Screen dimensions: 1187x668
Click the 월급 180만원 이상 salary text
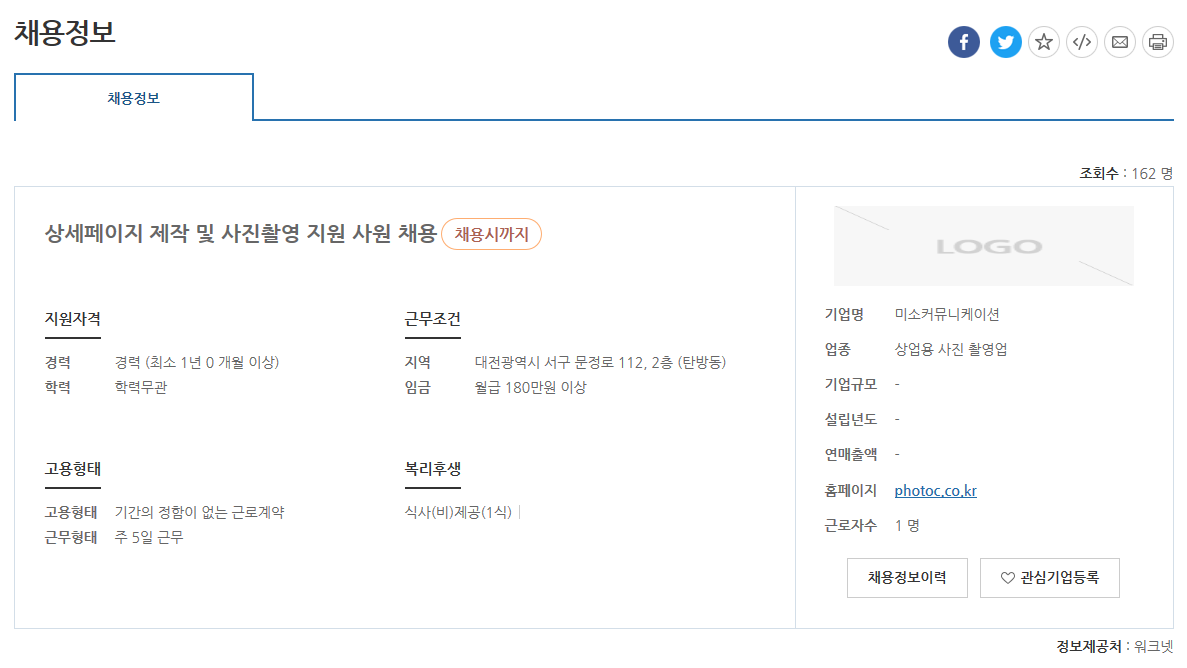pos(530,387)
